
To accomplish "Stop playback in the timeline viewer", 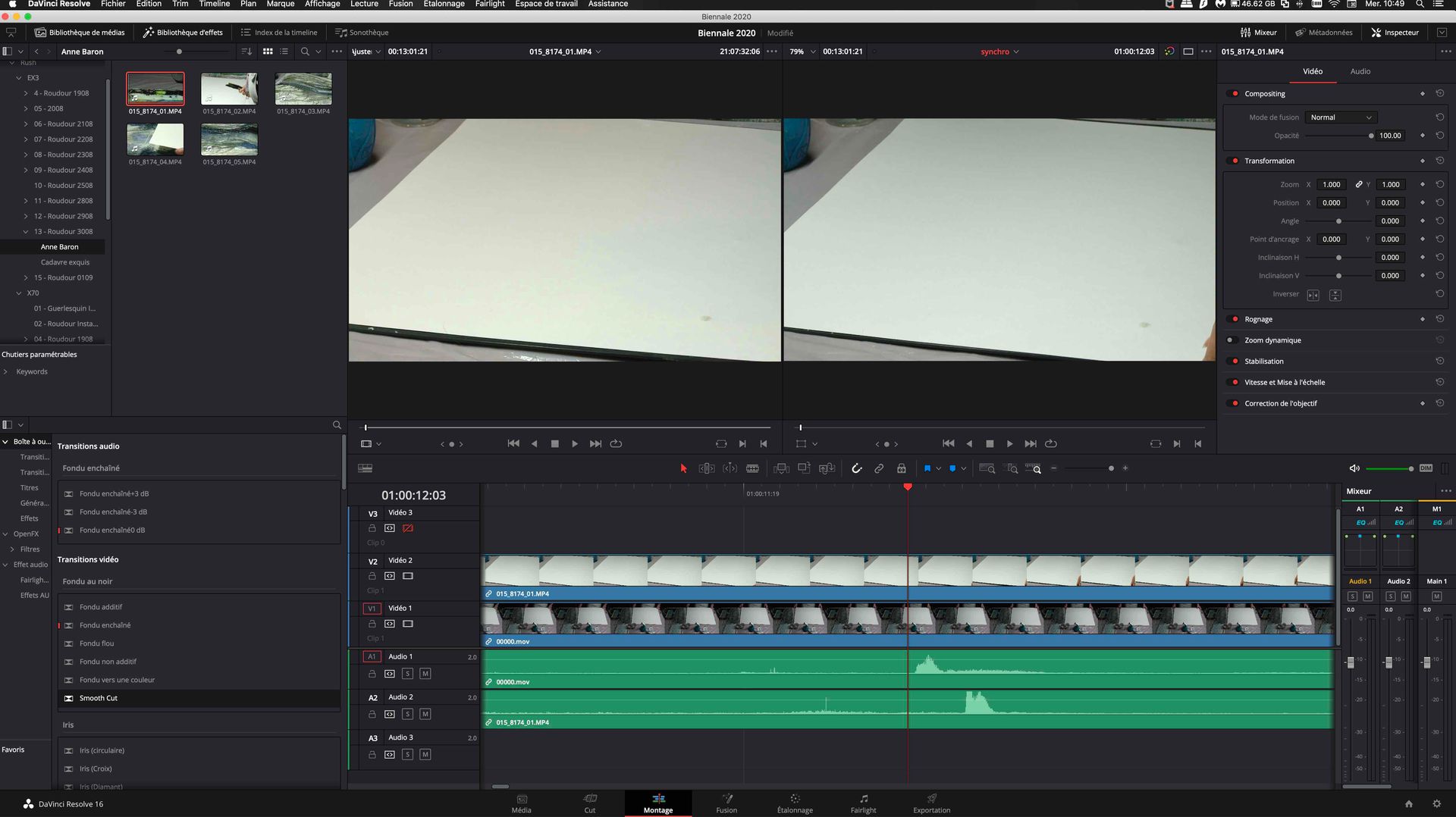I will click(x=990, y=443).
